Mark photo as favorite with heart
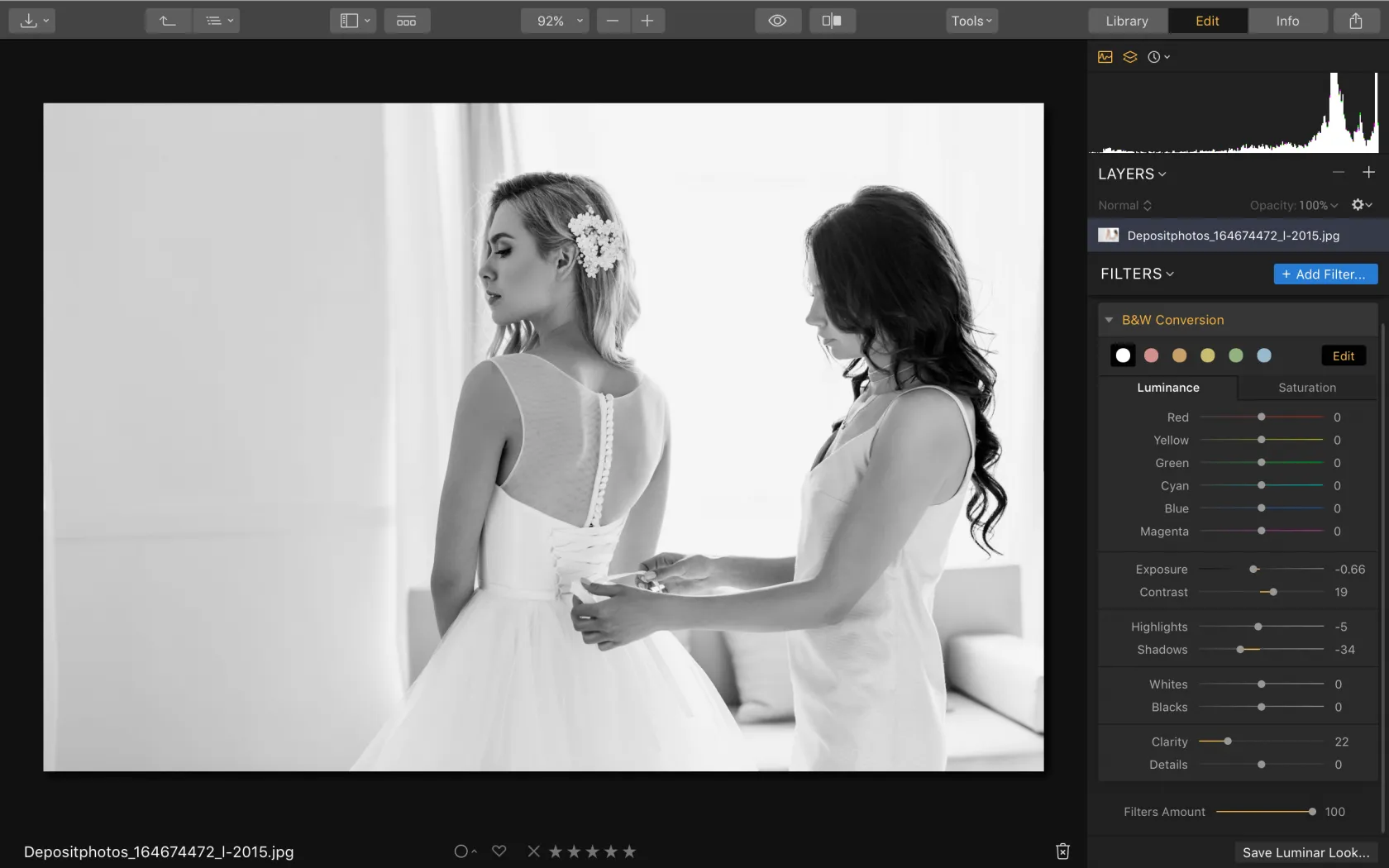The height and width of the screenshot is (868, 1389). click(x=499, y=851)
